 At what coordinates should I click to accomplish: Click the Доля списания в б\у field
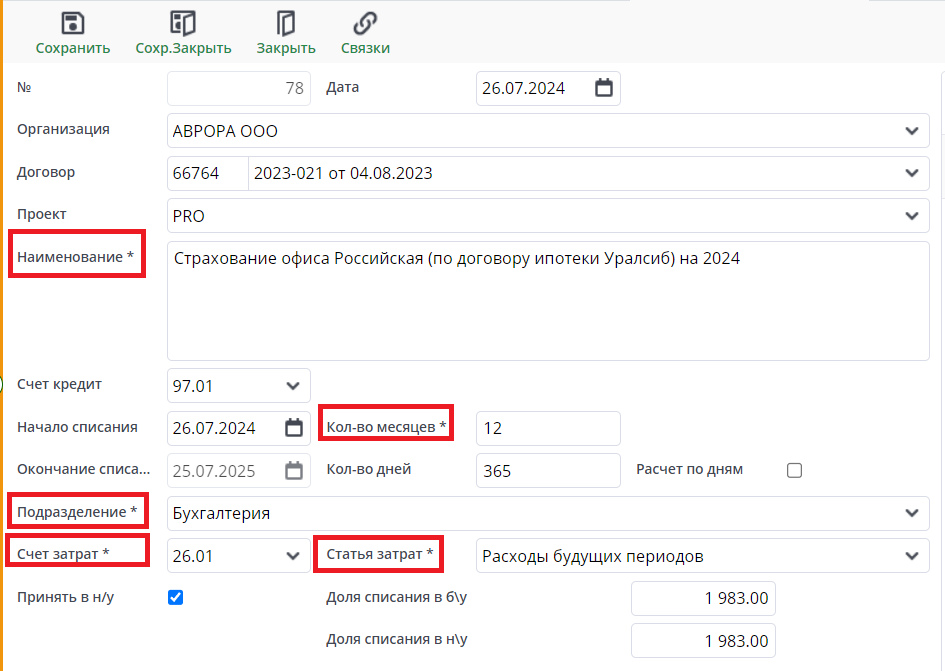pos(703,598)
